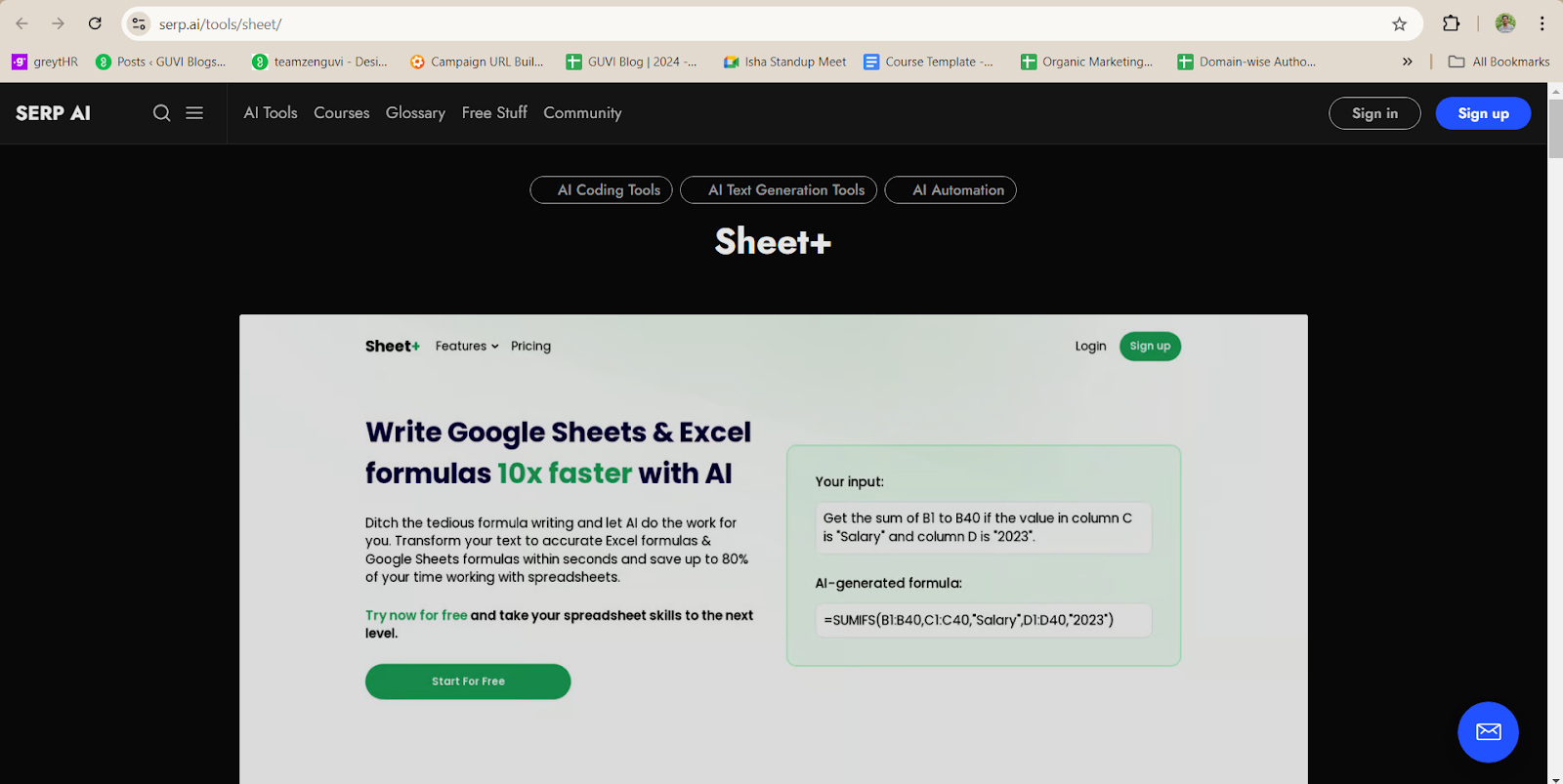Select the AI Text Generation Tools tag
Viewport: 1563px width, 784px height.
click(779, 190)
